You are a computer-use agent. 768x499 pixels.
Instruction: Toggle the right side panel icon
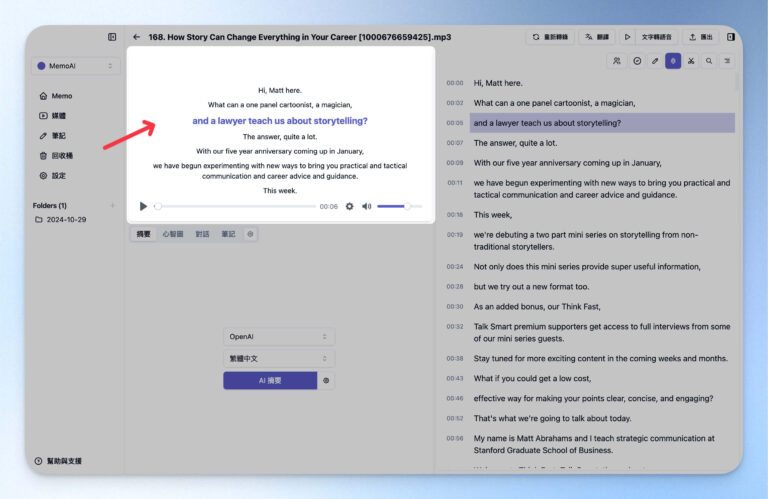pyautogui.click(x=731, y=37)
